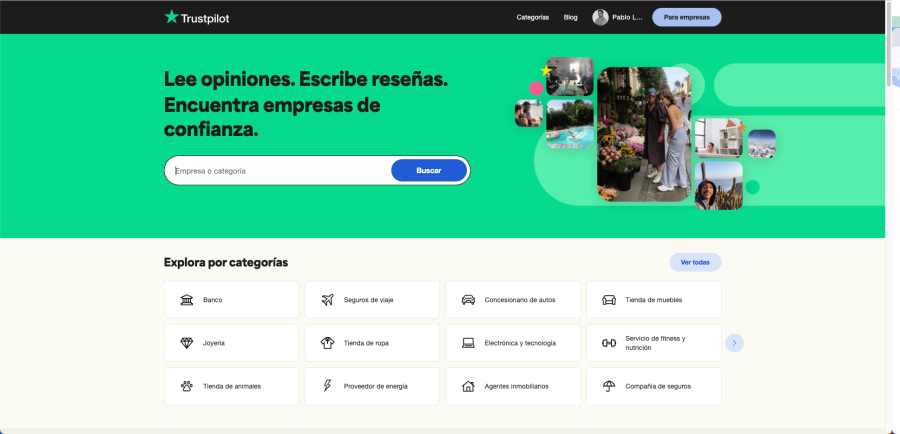
Task: Click the t-shirt clothing store icon
Action: click(x=327, y=343)
